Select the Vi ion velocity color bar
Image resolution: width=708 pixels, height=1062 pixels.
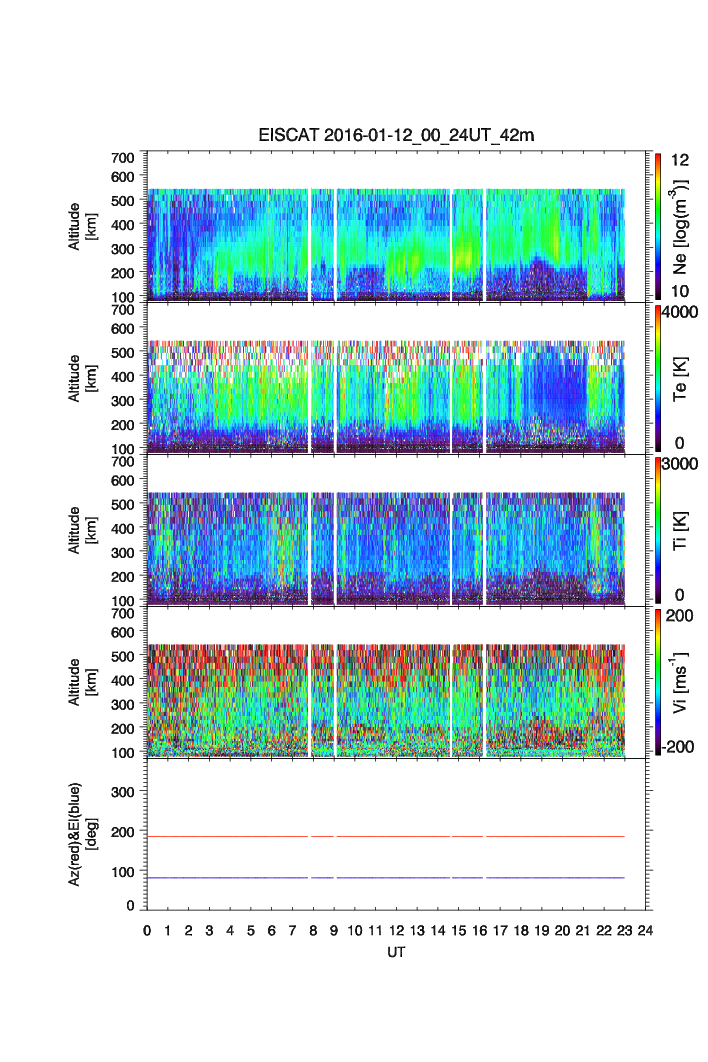[x=658, y=681]
